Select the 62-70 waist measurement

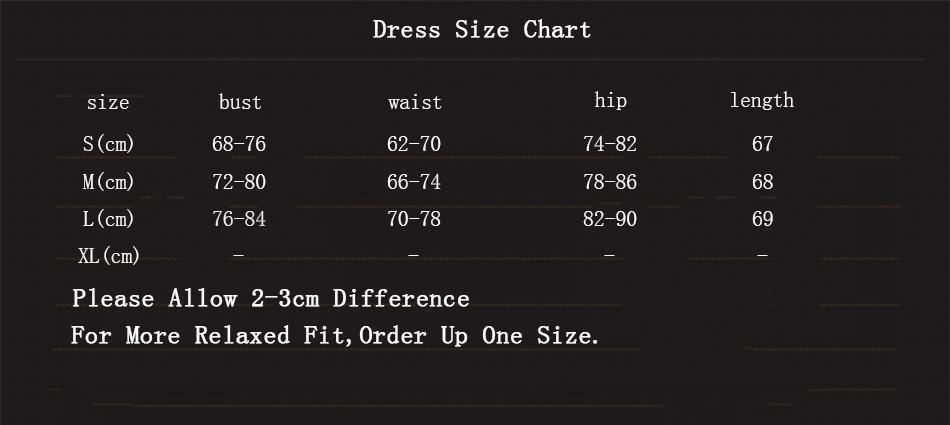click(414, 144)
